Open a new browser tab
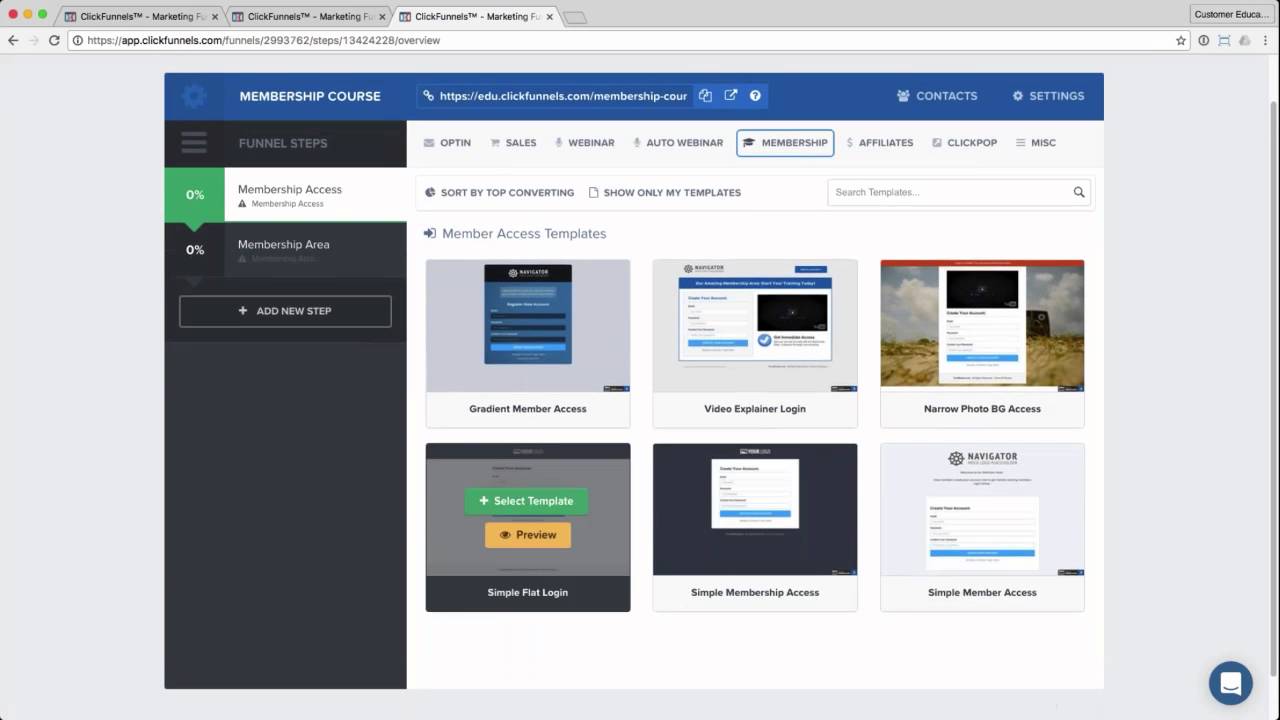This screenshot has width=1280, height=720. [575, 17]
